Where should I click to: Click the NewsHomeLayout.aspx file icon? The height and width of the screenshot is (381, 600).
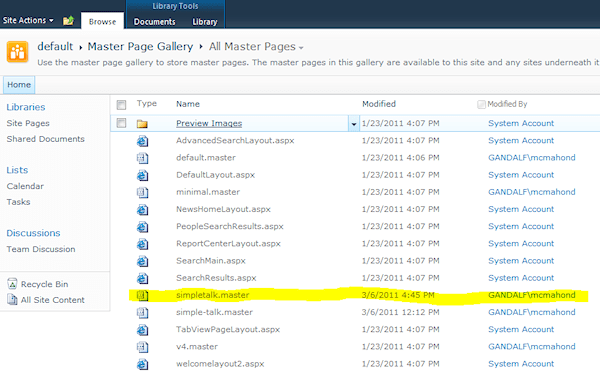(x=142, y=210)
